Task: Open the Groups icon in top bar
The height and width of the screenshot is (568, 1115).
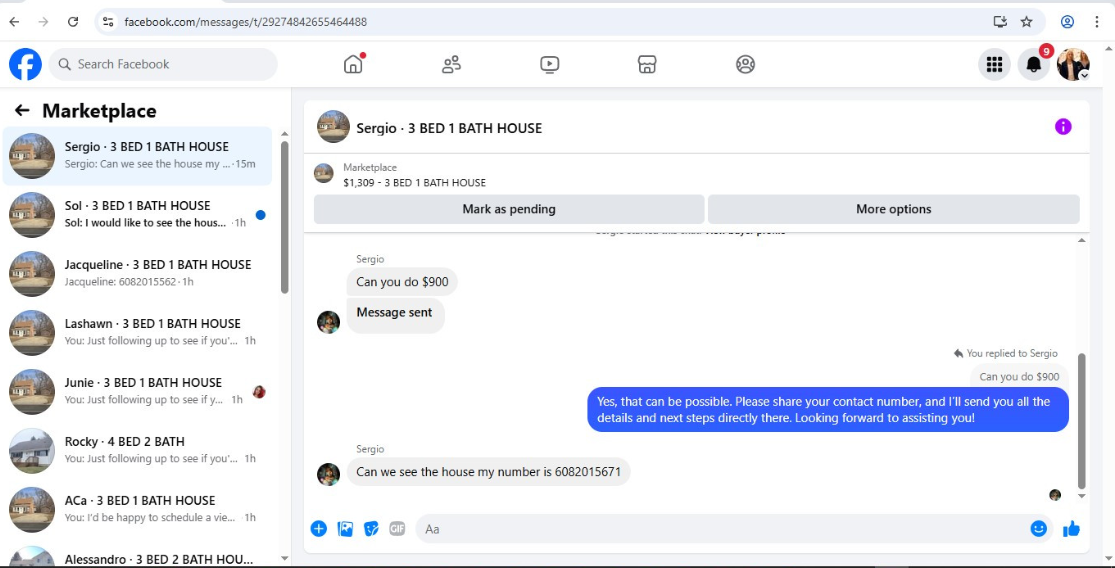Action: tap(745, 65)
